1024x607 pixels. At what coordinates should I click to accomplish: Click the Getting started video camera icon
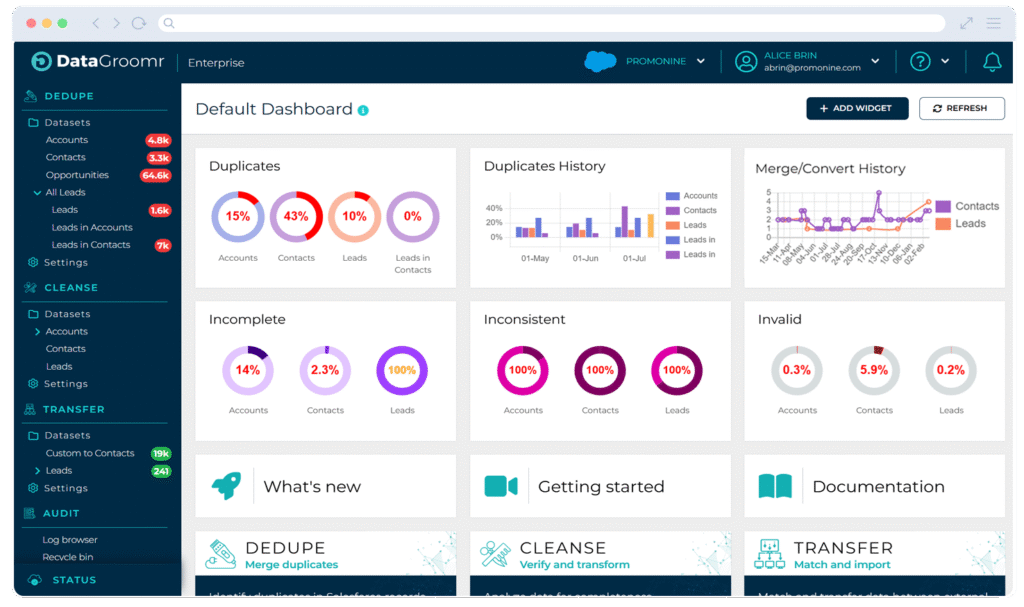click(x=502, y=486)
